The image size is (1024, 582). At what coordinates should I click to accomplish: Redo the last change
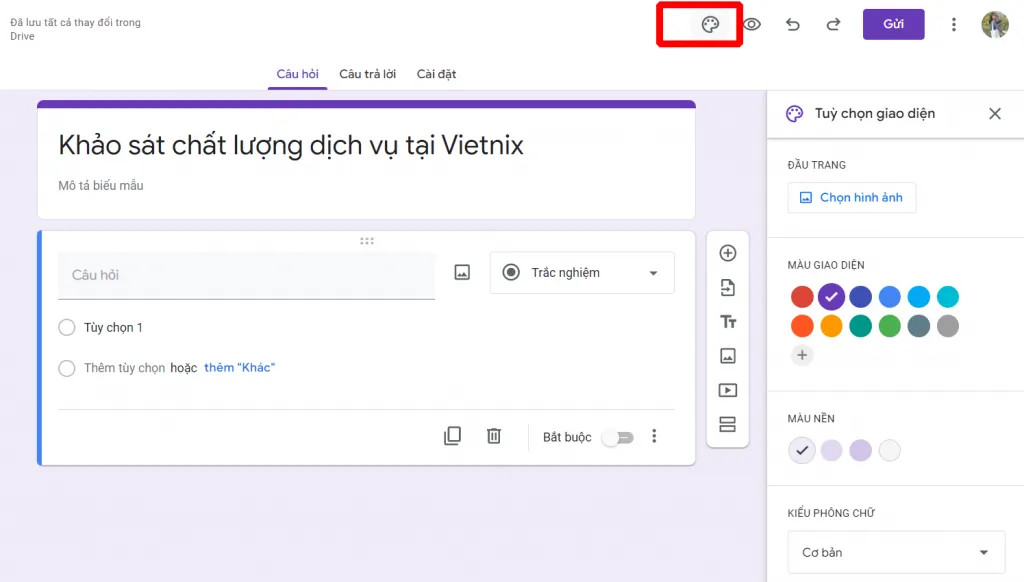pyautogui.click(x=833, y=24)
